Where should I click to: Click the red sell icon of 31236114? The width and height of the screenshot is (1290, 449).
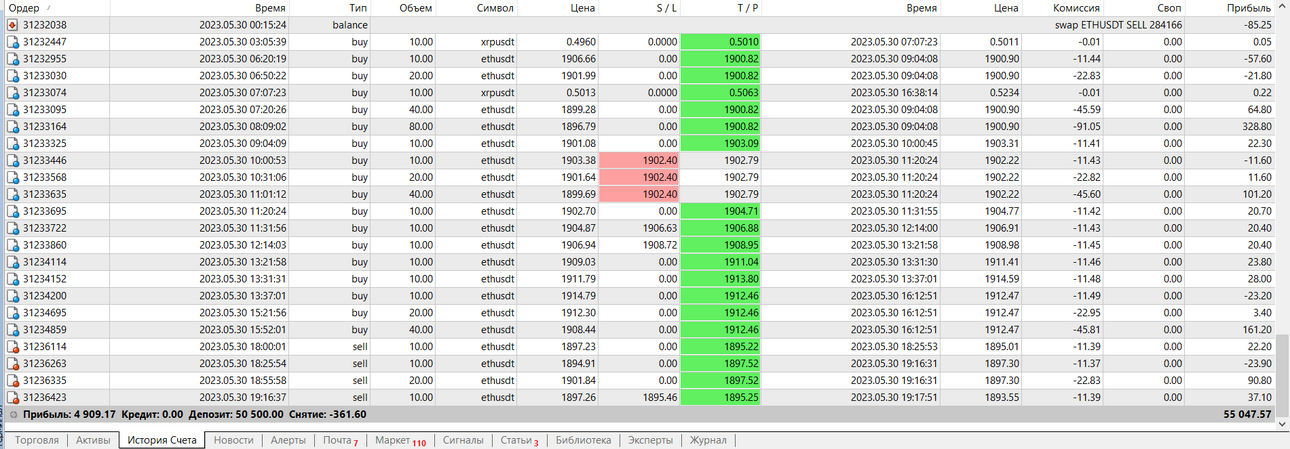point(12,346)
